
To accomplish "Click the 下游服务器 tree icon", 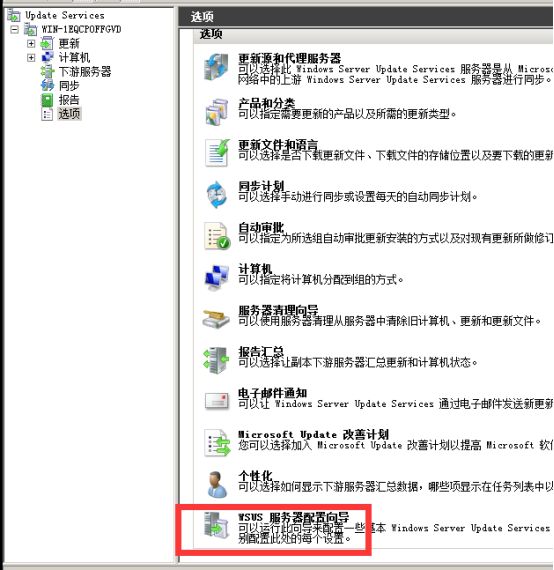I will [x=47, y=72].
